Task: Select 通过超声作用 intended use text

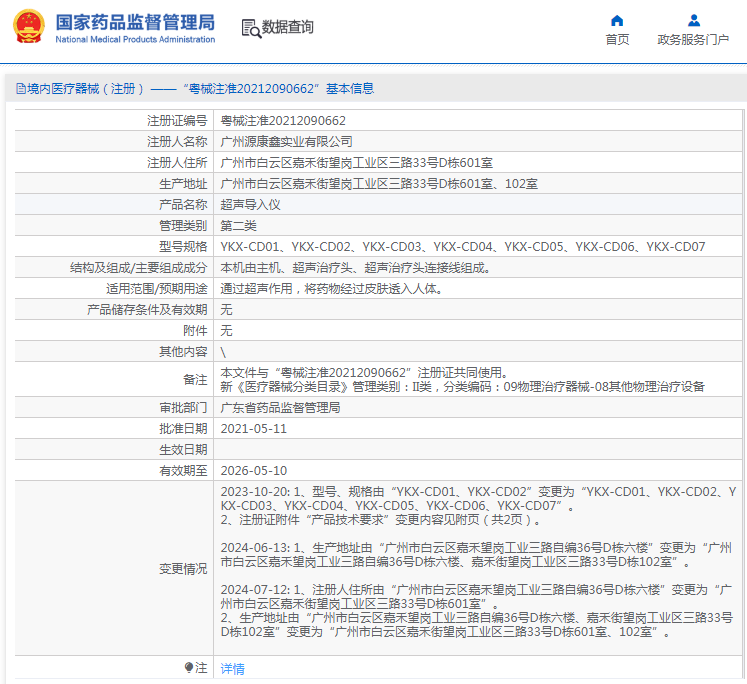Action: (332, 289)
